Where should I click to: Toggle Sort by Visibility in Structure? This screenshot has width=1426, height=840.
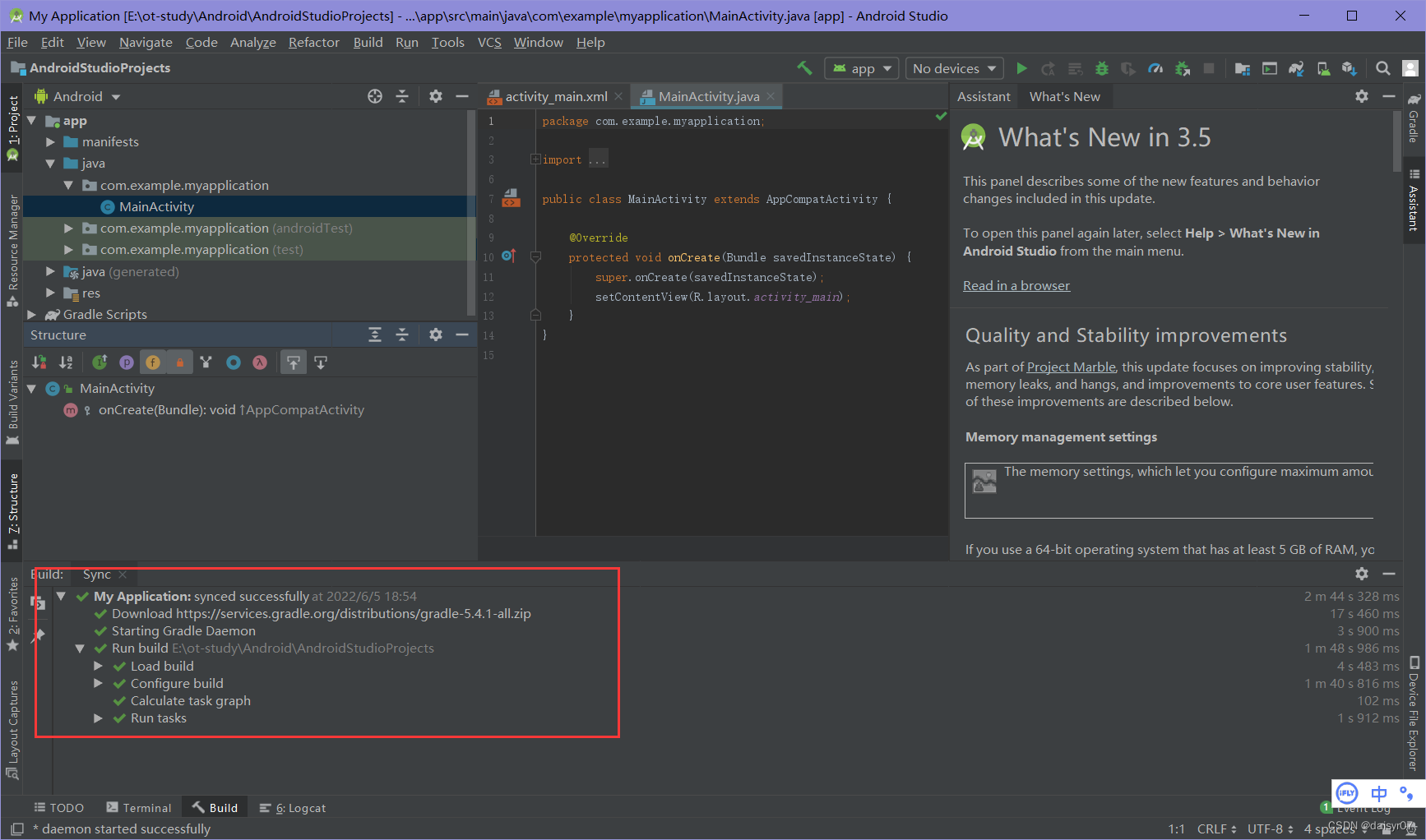[x=39, y=362]
